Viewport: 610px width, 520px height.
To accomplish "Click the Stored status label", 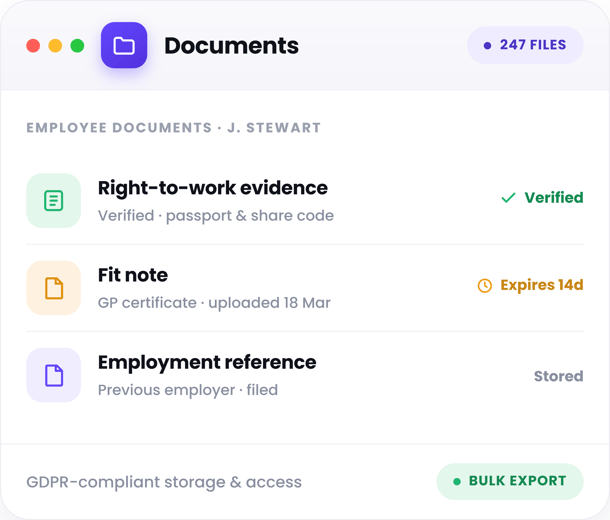I will pyautogui.click(x=559, y=376).
